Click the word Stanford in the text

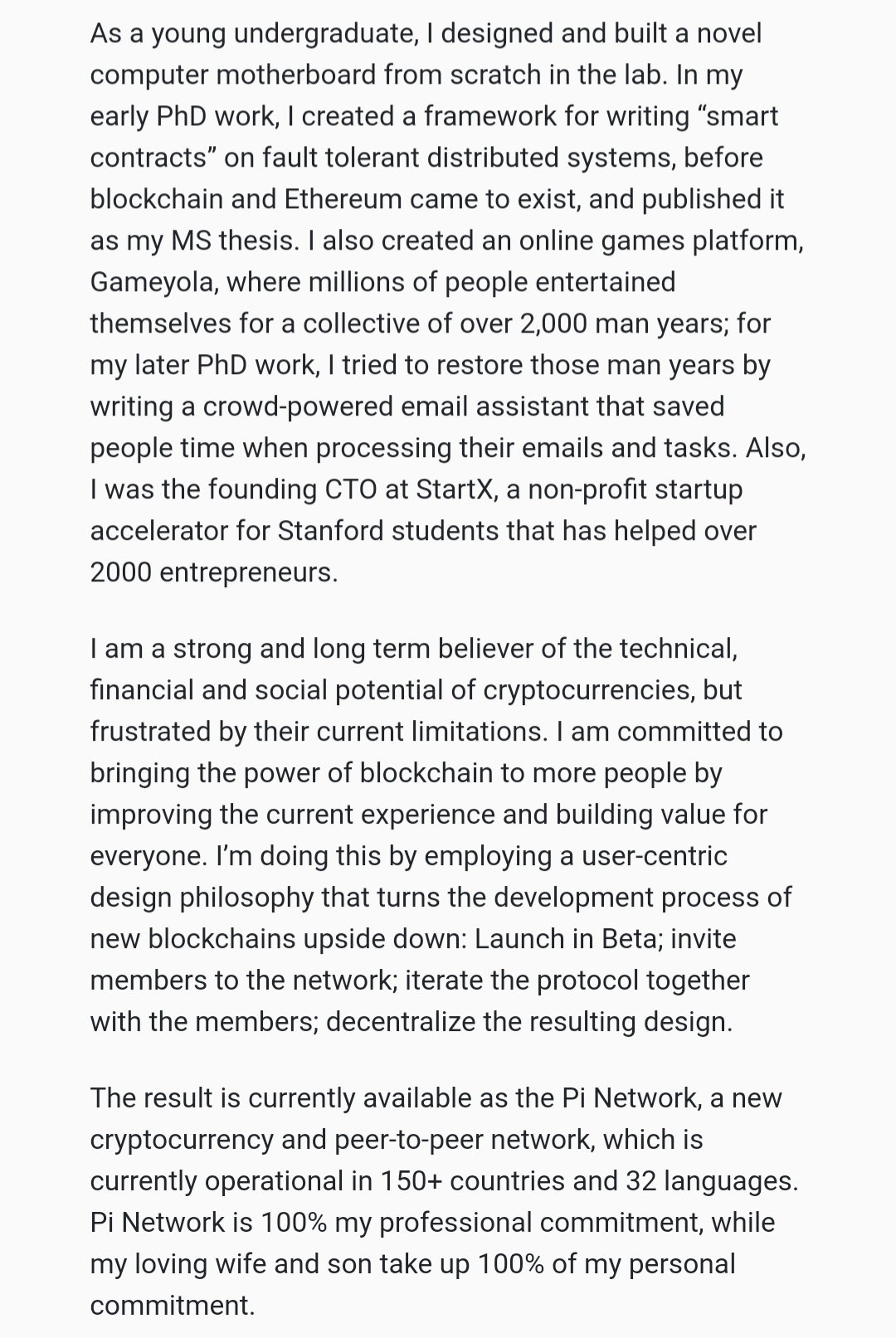pyautogui.click(x=329, y=531)
